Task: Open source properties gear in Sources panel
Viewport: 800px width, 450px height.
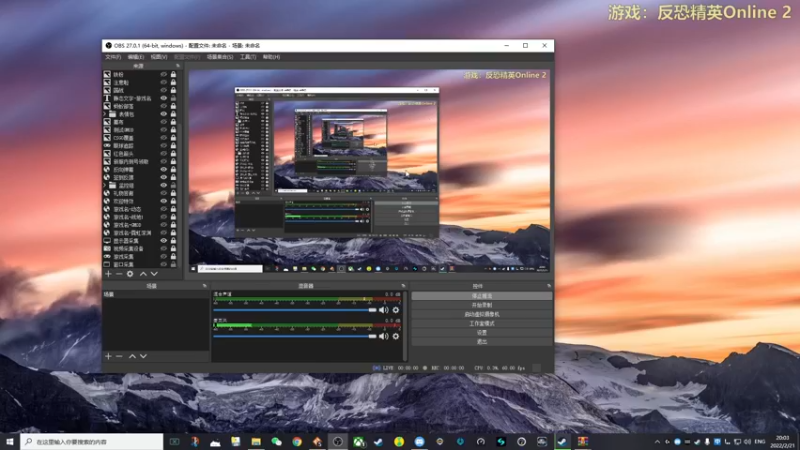Action: click(x=130, y=274)
